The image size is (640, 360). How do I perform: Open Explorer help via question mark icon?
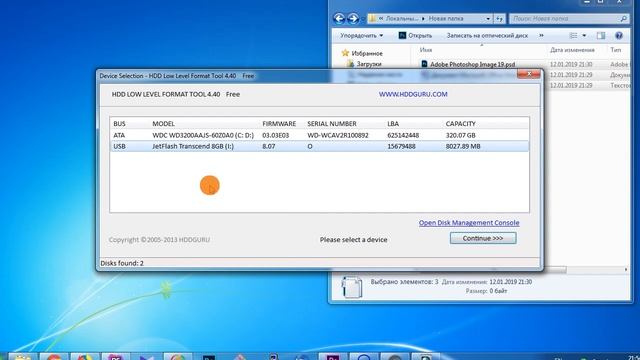(x=619, y=36)
